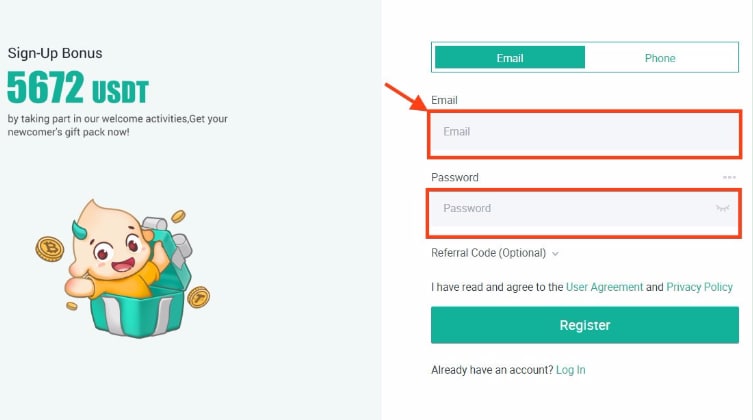Viewport: 753px width, 420px height.
Task: Focus the Password input field
Action: coord(584,208)
